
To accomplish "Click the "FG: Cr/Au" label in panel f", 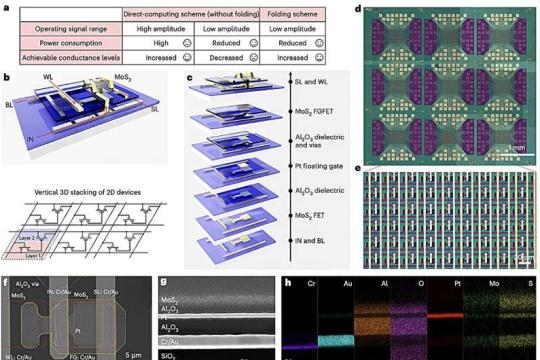I will [82, 357].
